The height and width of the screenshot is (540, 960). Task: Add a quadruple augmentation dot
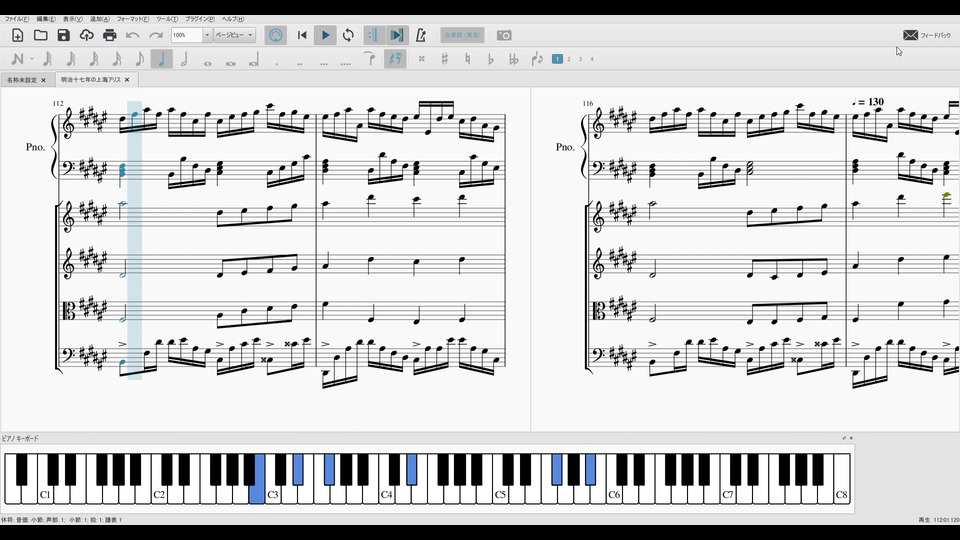click(346, 62)
